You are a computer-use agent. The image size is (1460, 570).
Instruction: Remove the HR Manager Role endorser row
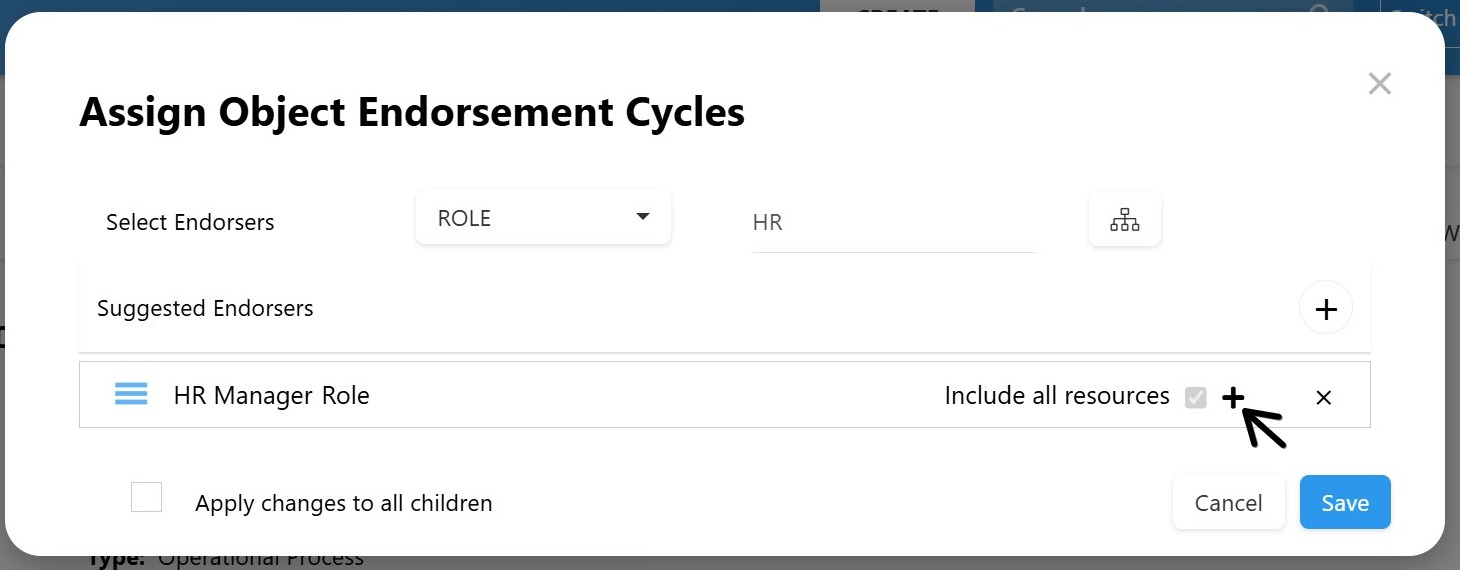tap(1323, 397)
